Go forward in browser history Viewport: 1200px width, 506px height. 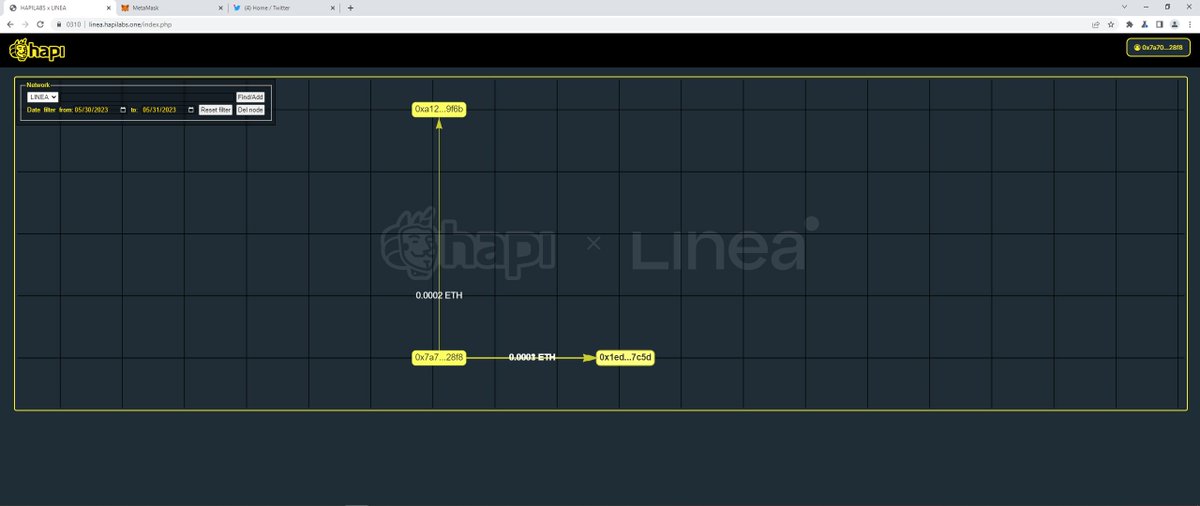25,24
